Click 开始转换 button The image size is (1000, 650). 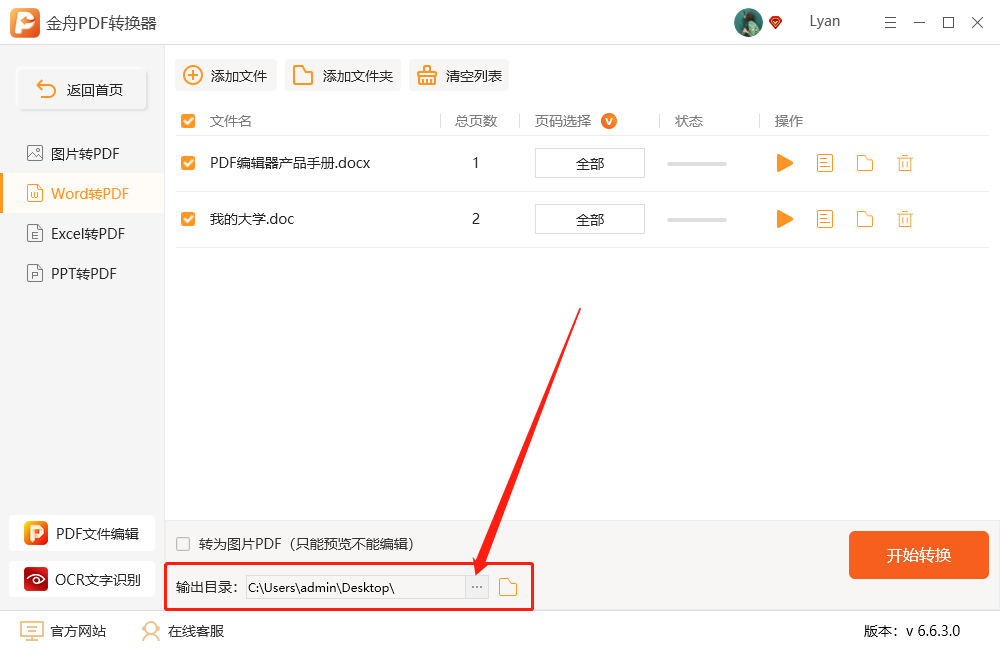click(x=918, y=555)
